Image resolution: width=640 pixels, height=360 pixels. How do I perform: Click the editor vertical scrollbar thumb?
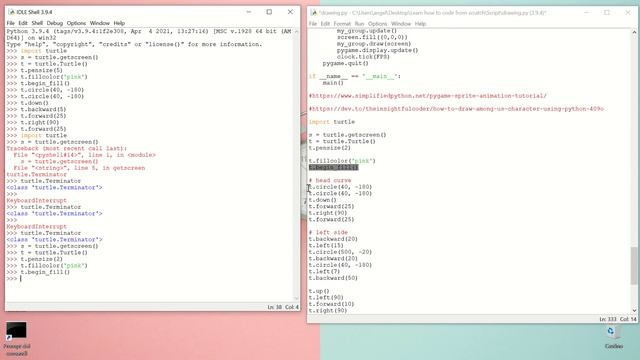(634, 265)
